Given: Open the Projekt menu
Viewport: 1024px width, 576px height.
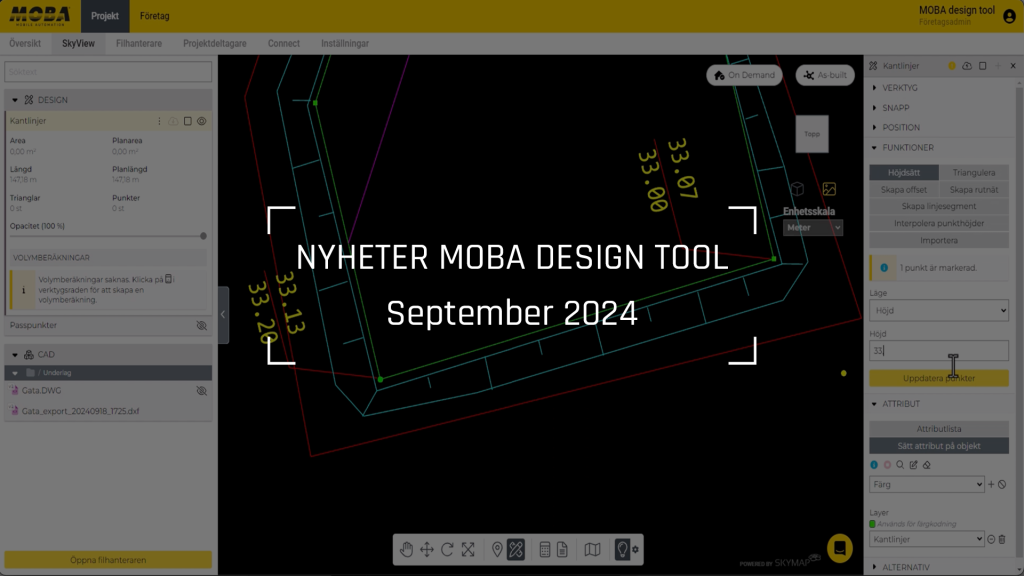Looking at the screenshot, I should coord(105,16).
